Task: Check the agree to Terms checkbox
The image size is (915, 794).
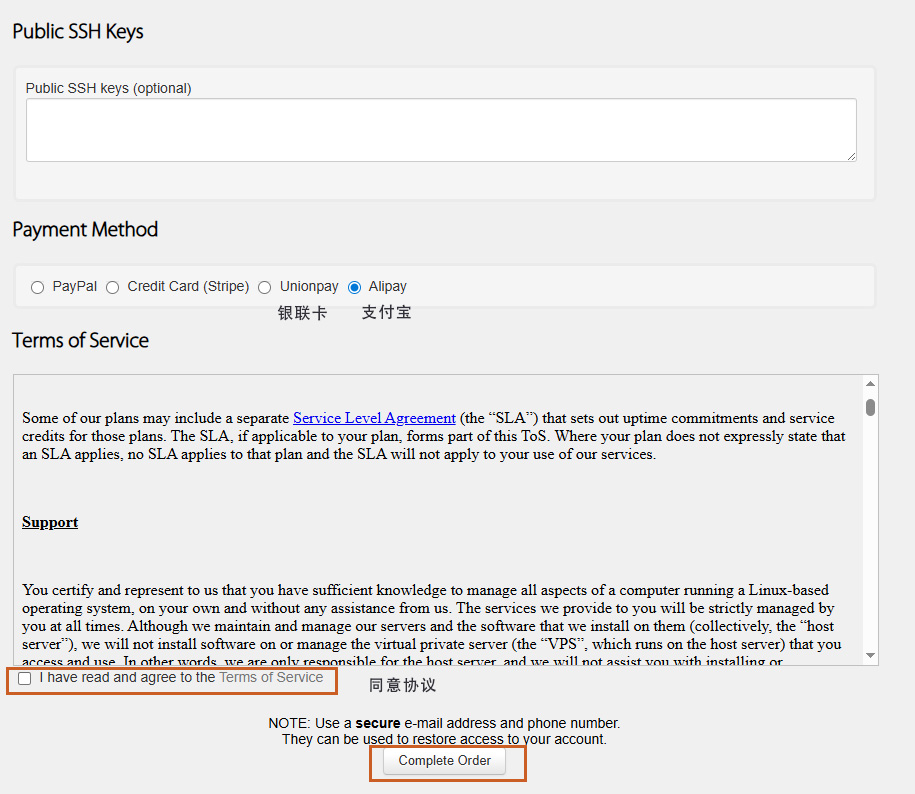Action: click(25, 679)
